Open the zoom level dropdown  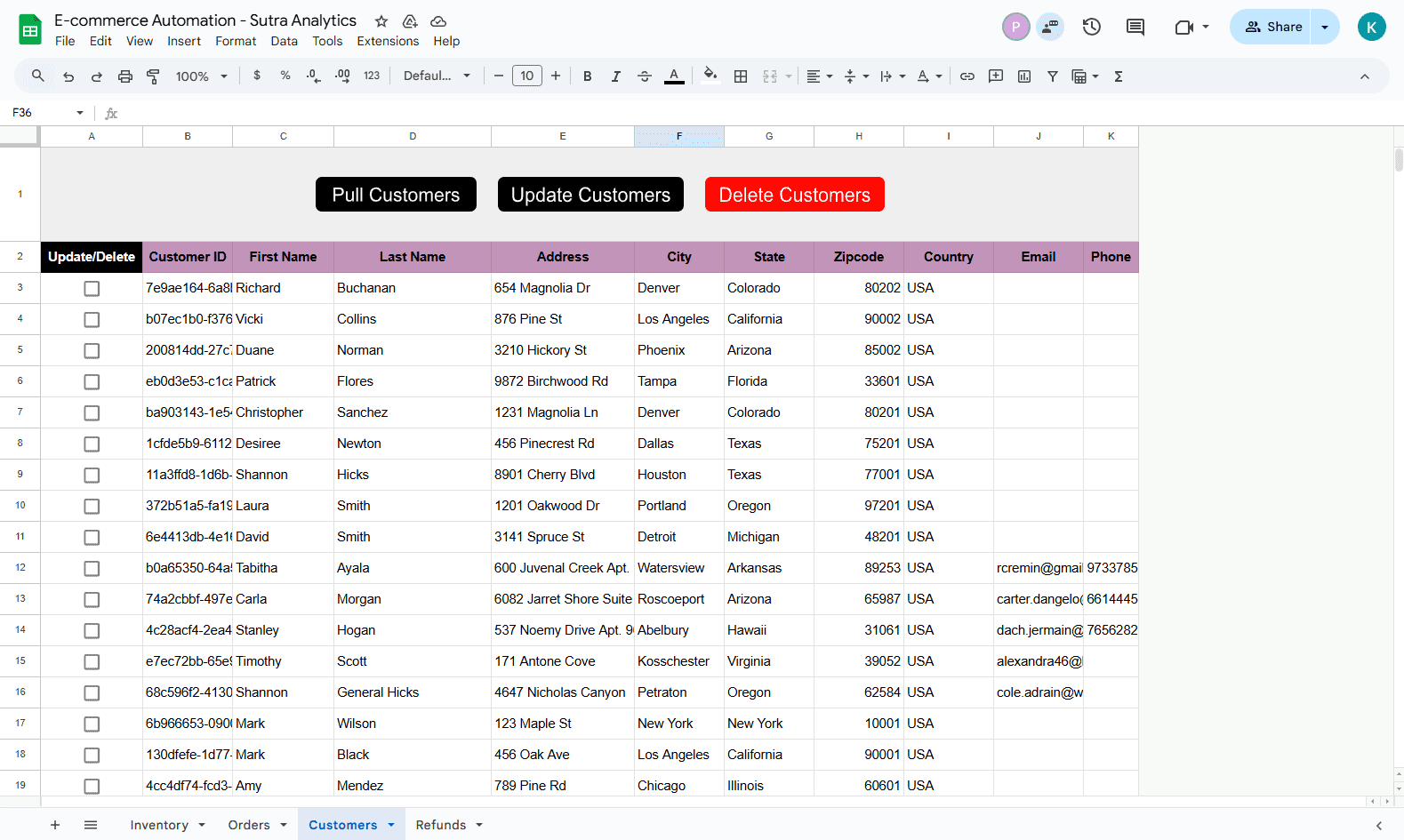point(202,76)
